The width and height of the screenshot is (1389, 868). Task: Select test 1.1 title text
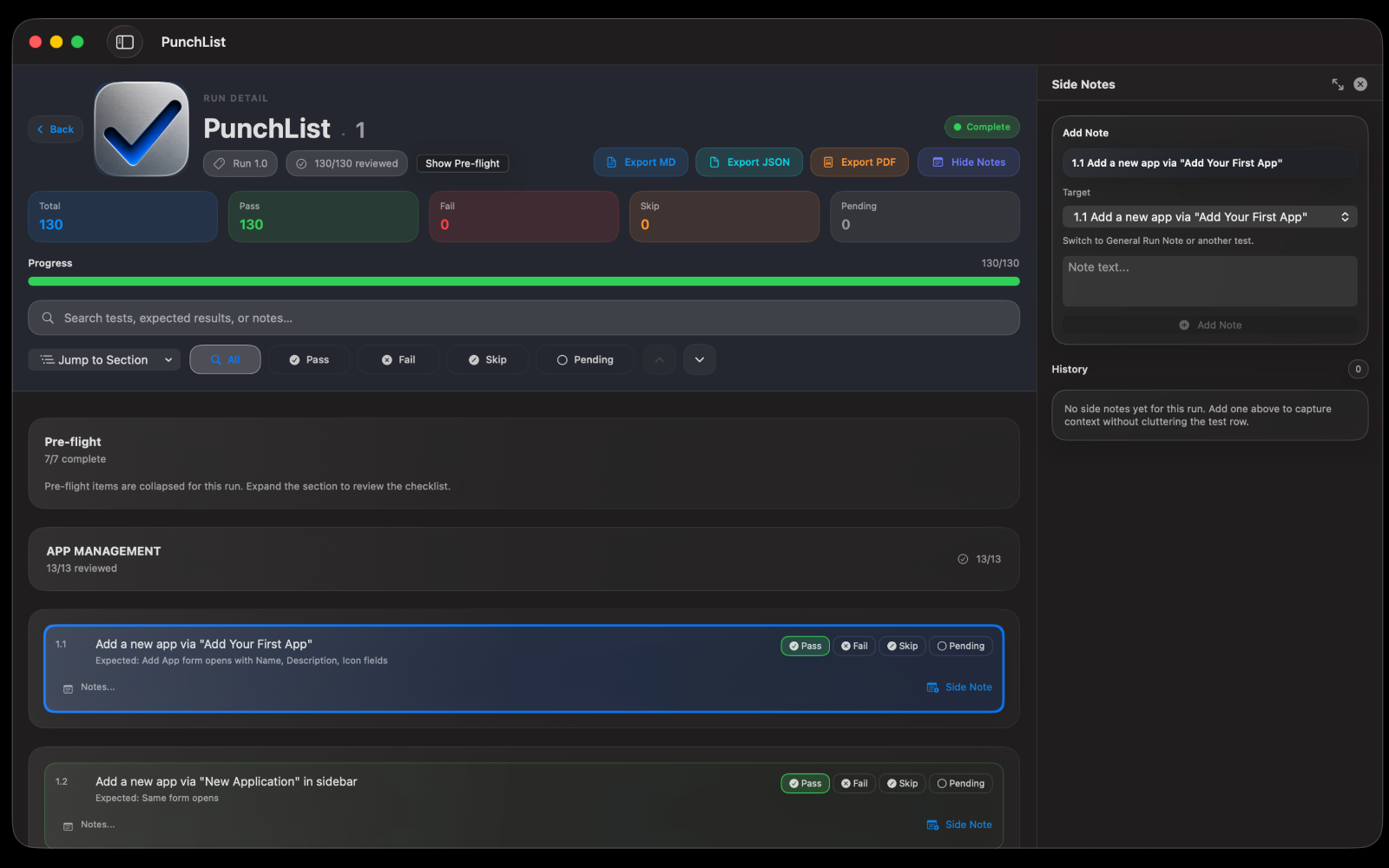[x=204, y=644]
